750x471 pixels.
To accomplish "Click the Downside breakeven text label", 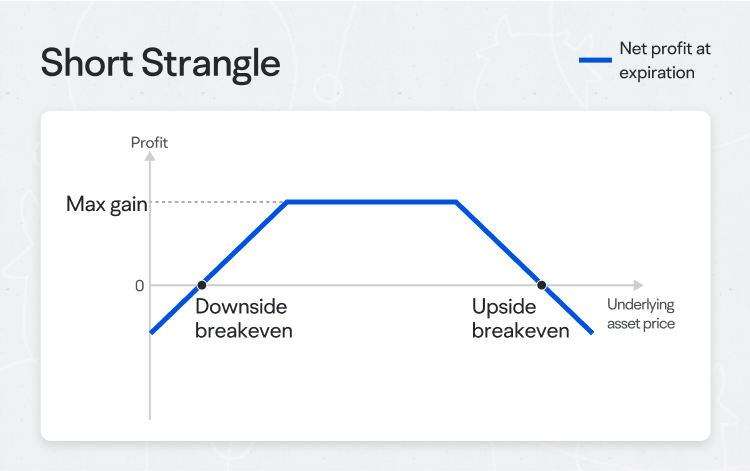I will pyautogui.click(x=243, y=318).
